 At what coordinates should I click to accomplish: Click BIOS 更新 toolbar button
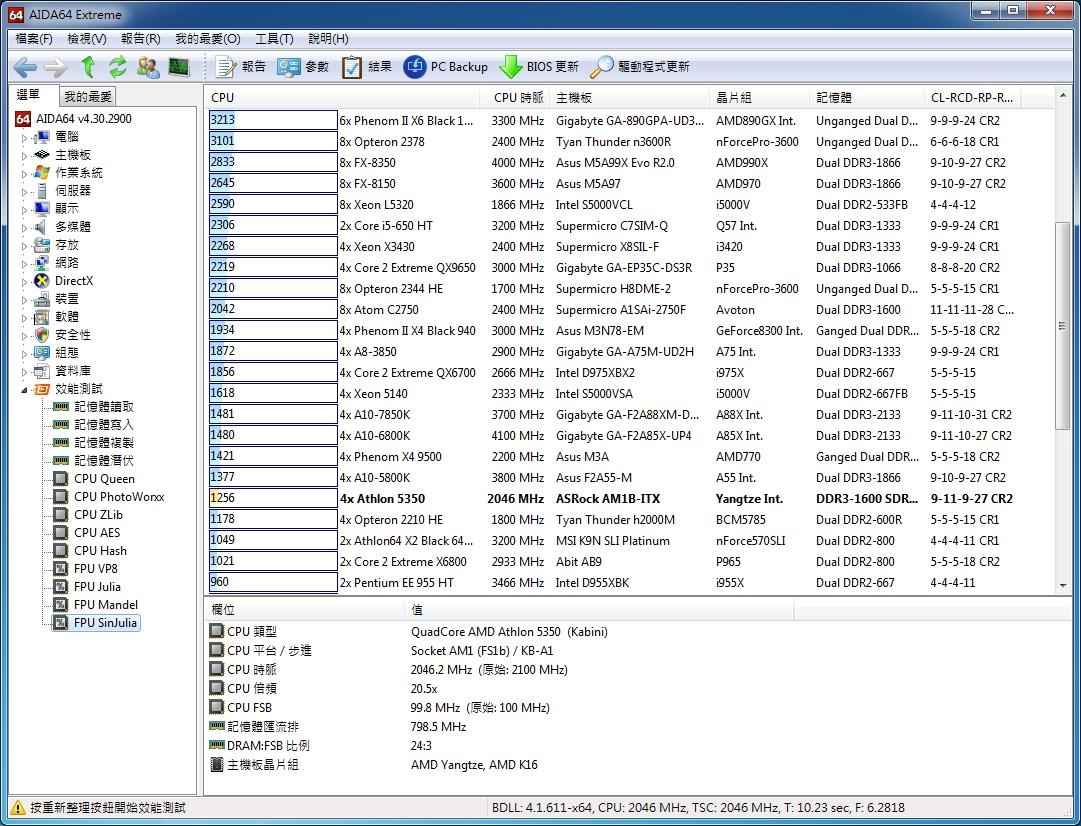pos(538,67)
